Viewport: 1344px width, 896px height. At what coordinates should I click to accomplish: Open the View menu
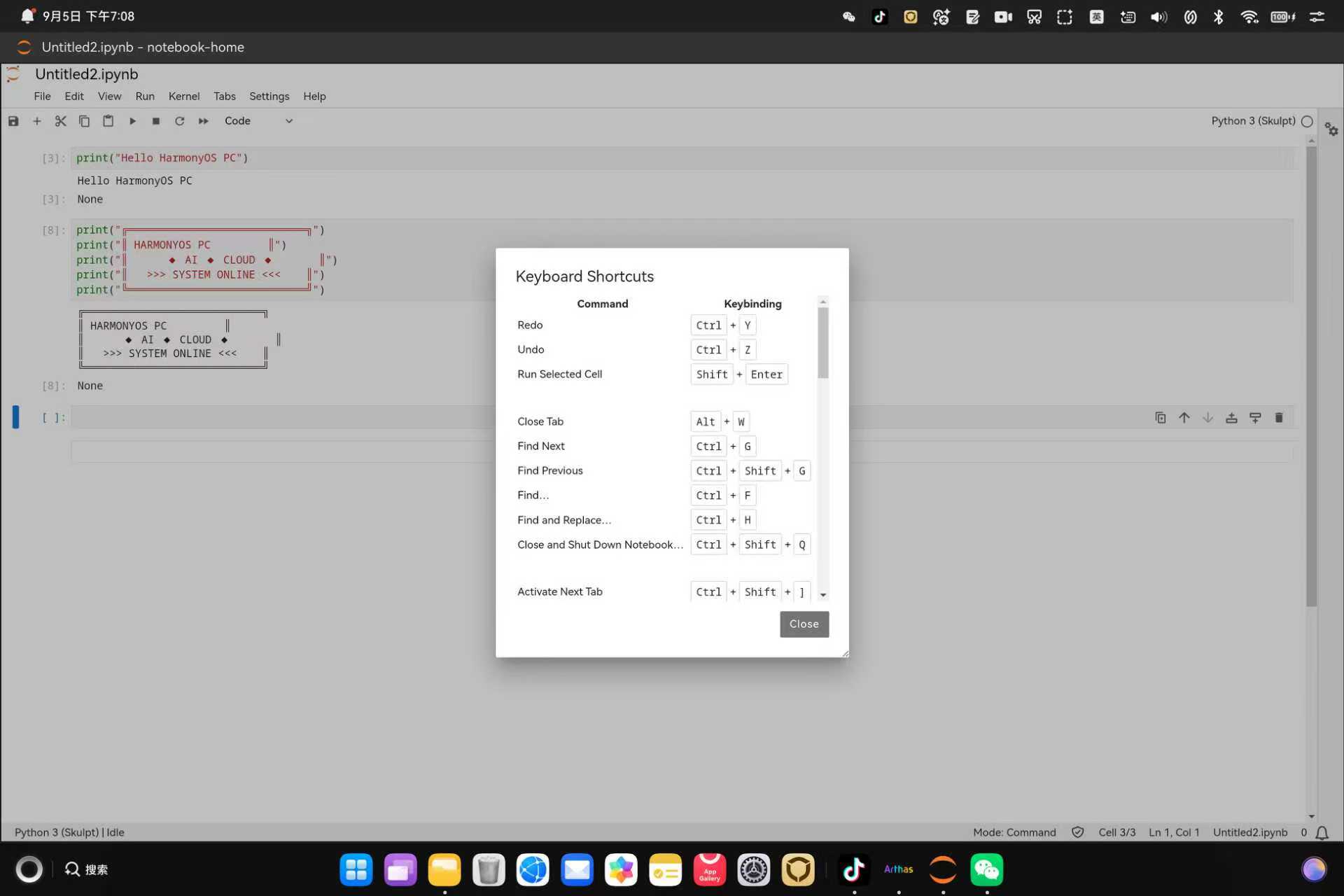click(x=109, y=97)
